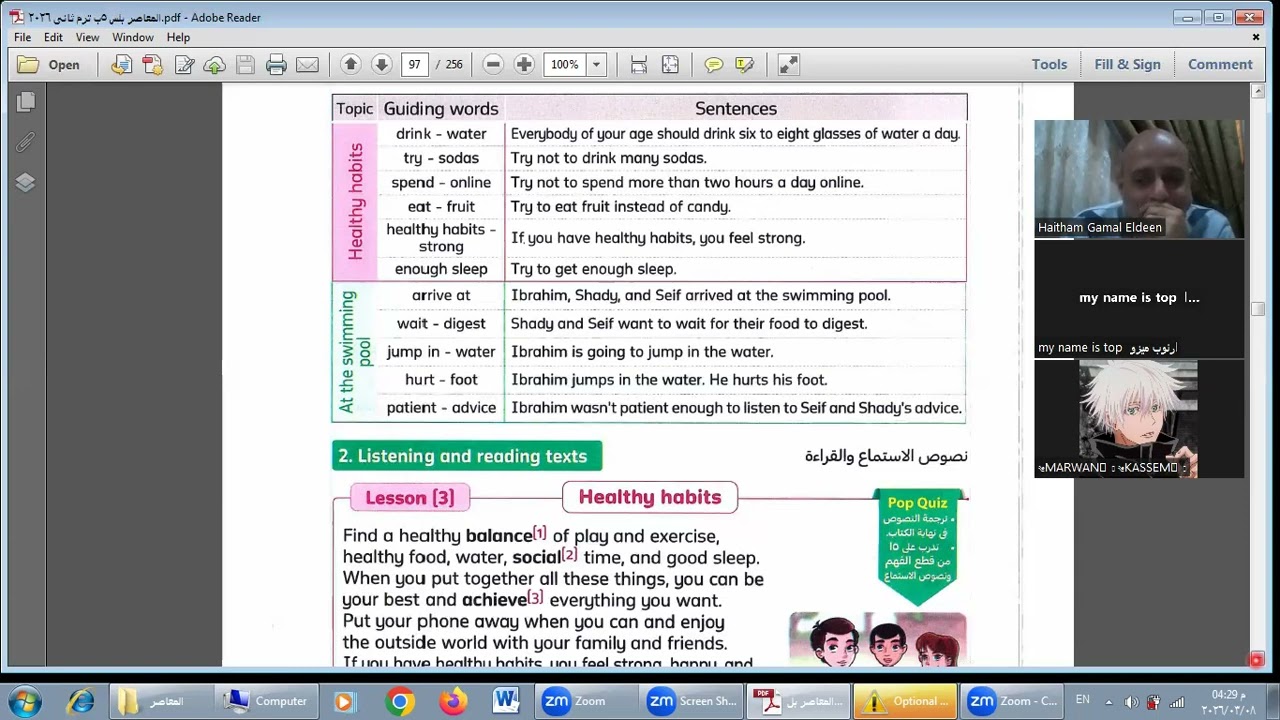Click the Send by email envelope icon
Screen dimensions: 1280x720
pyautogui.click(x=307, y=65)
